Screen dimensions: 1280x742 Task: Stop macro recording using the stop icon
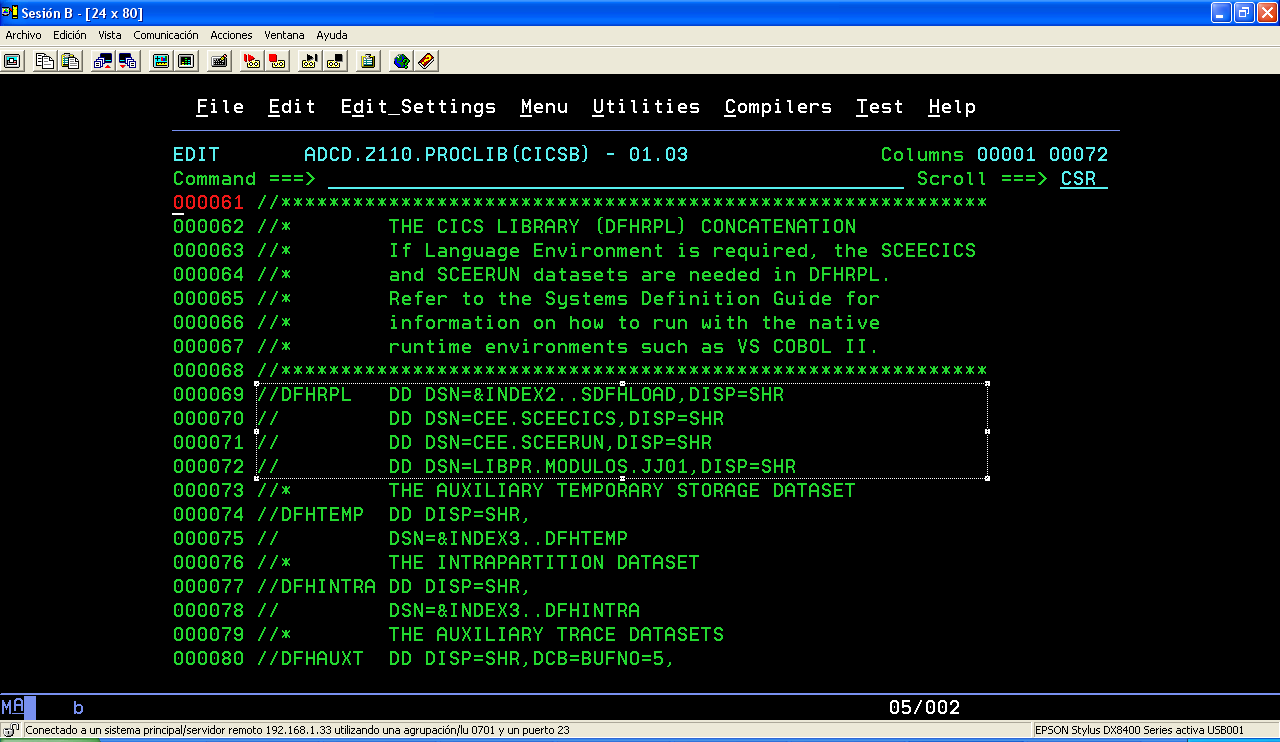275,61
